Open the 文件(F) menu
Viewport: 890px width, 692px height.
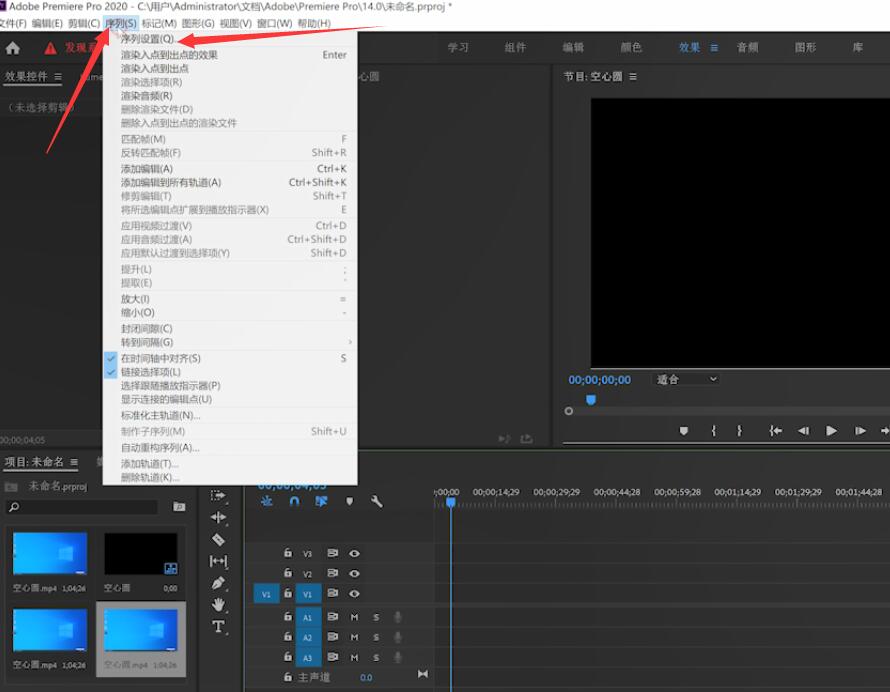pos(12,23)
